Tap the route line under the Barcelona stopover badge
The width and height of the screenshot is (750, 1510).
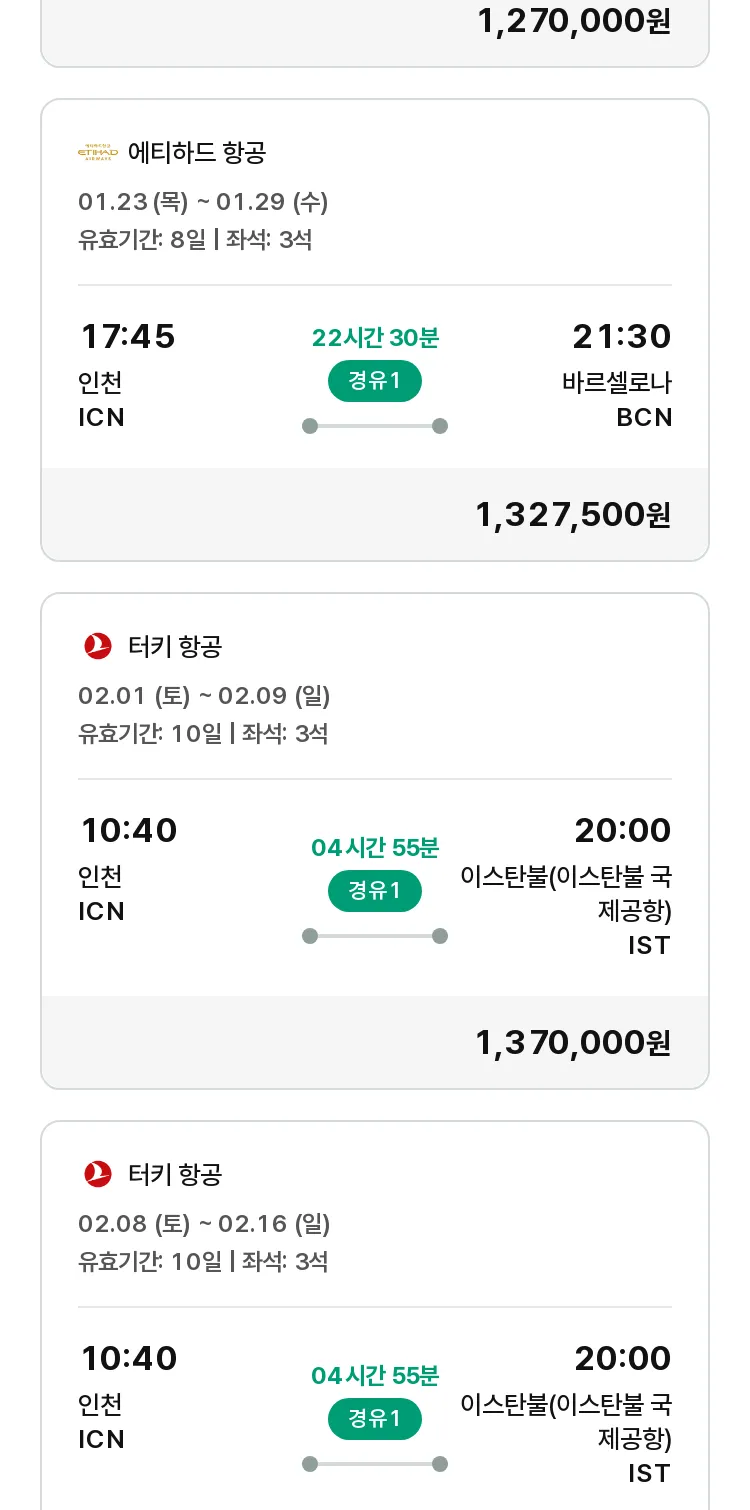(375, 426)
